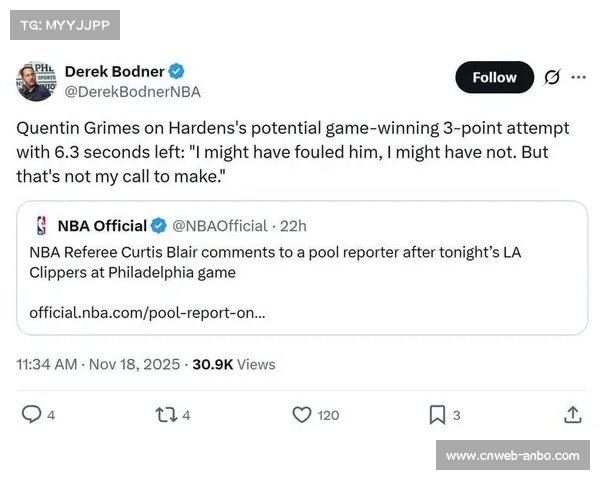Click the Grok slash-circle icon
Viewport: 600px width, 480px height.
[551, 77]
